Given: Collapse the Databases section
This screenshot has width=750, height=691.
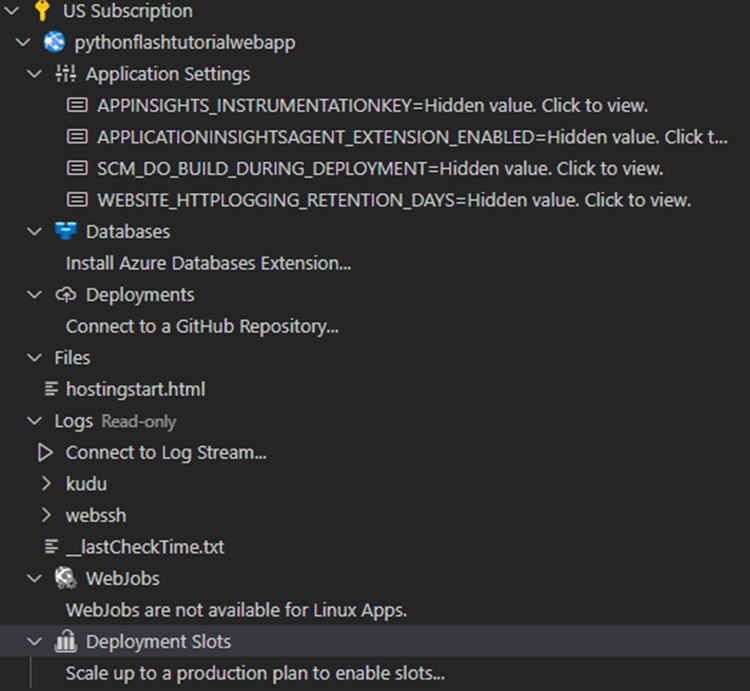Looking at the screenshot, I should click(x=34, y=231).
